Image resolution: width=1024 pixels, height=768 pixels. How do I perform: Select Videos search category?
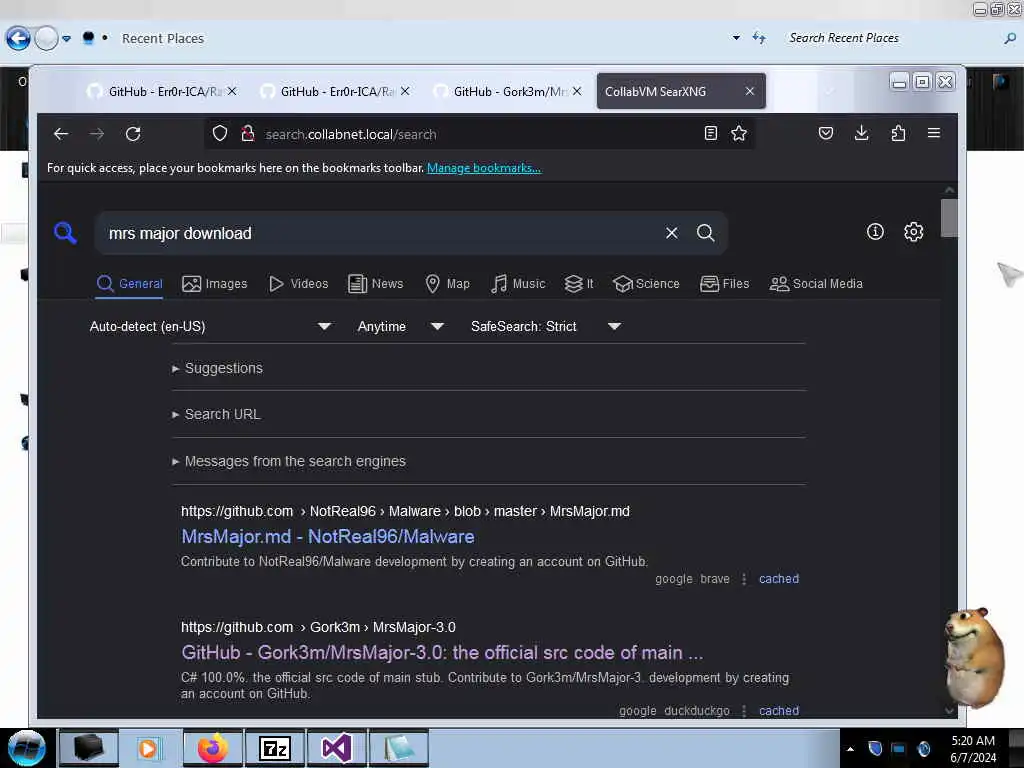coord(298,283)
